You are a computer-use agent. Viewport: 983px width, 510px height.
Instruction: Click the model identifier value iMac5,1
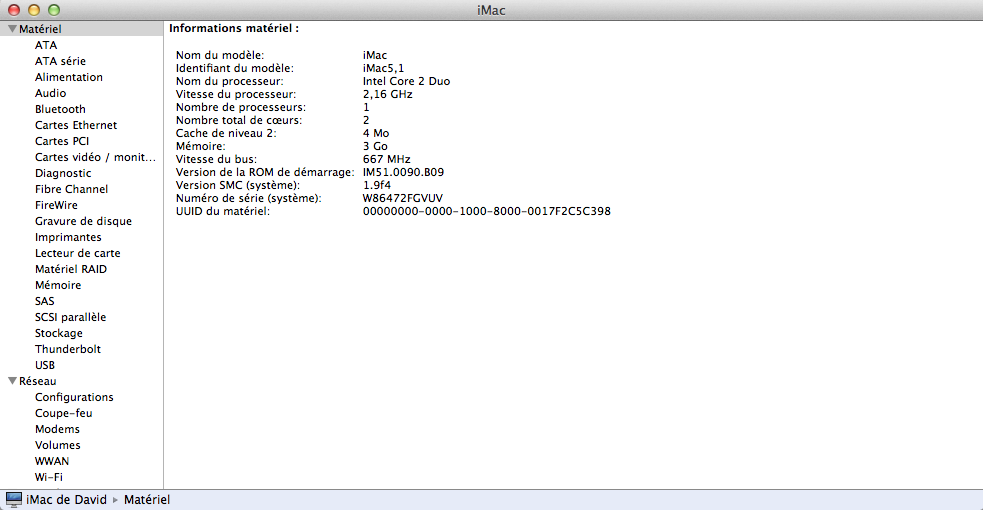[384, 68]
